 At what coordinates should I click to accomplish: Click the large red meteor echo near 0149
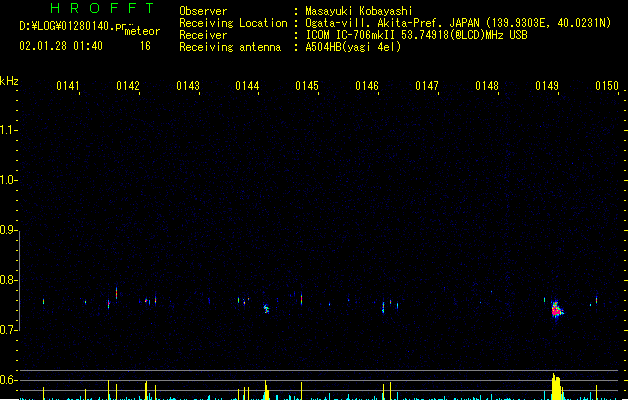coord(556,310)
